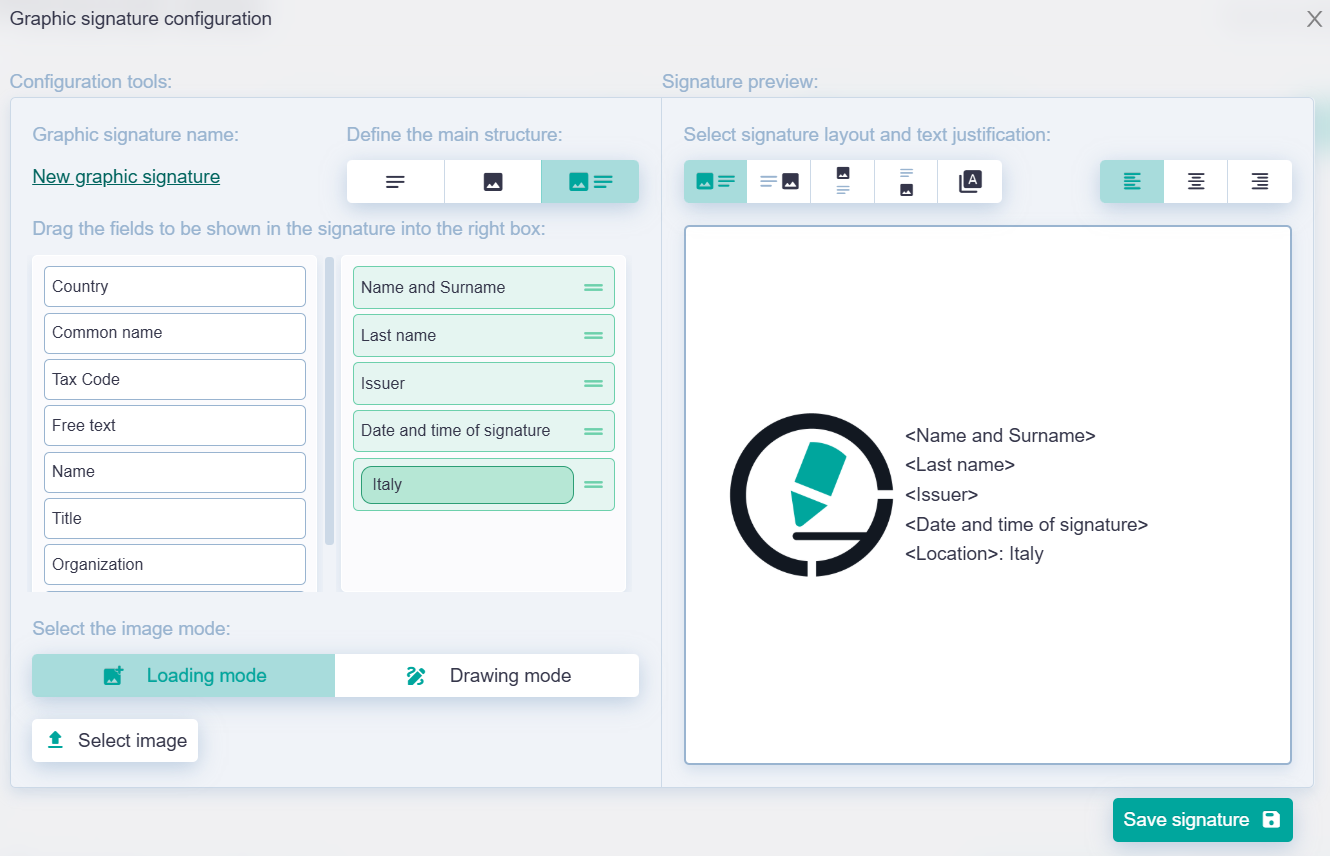Select image-above-text signature layout
The height and width of the screenshot is (856, 1330).
coord(843,182)
